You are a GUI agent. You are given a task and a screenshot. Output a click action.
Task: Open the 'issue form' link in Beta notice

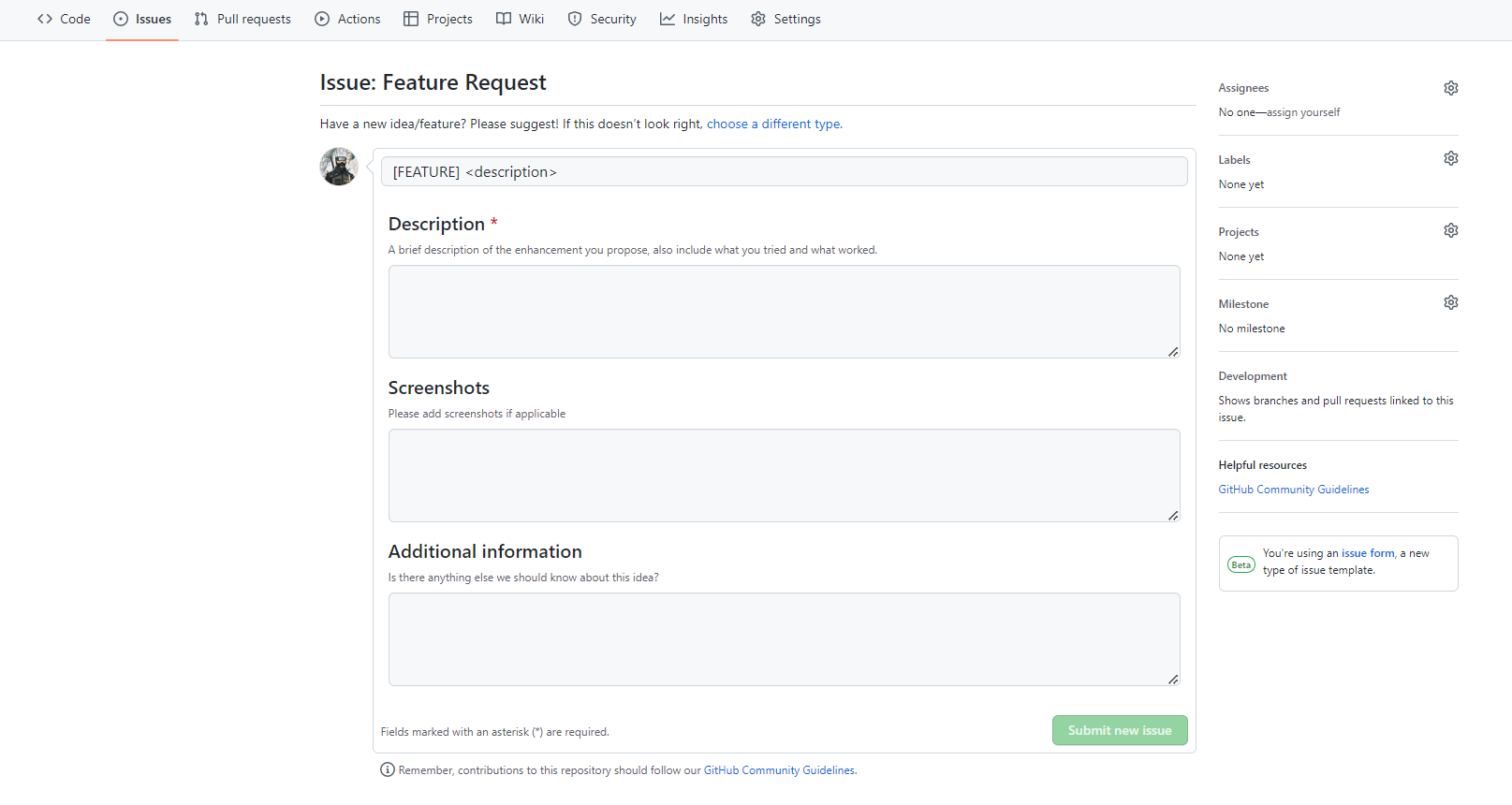click(x=1368, y=553)
